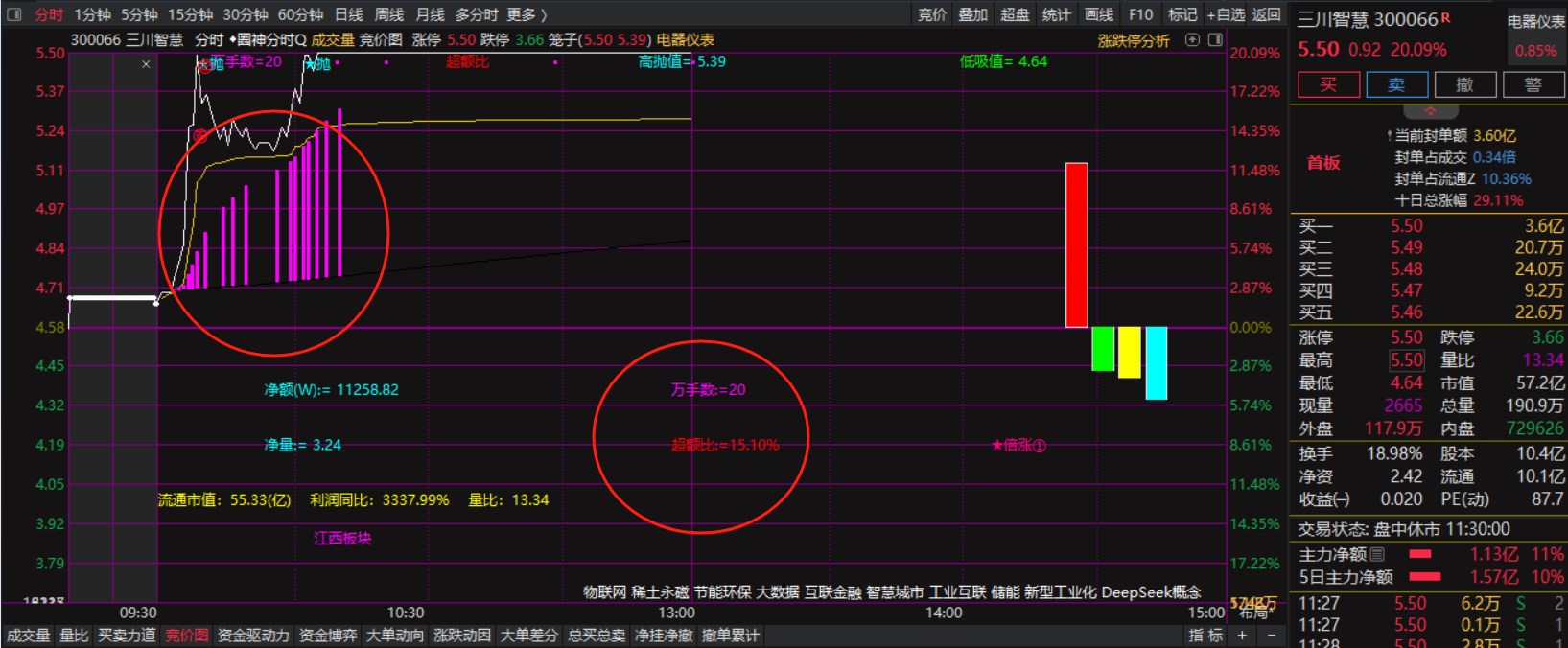Viewport: 1568px width, 648px height.
Task: Collapse the order panel red chevron
Action: click(x=1430, y=111)
